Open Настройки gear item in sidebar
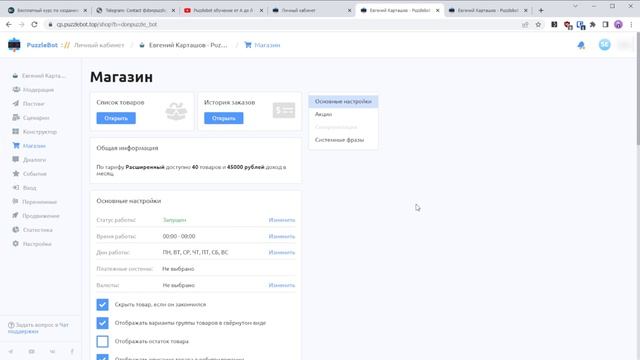 (x=32, y=244)
